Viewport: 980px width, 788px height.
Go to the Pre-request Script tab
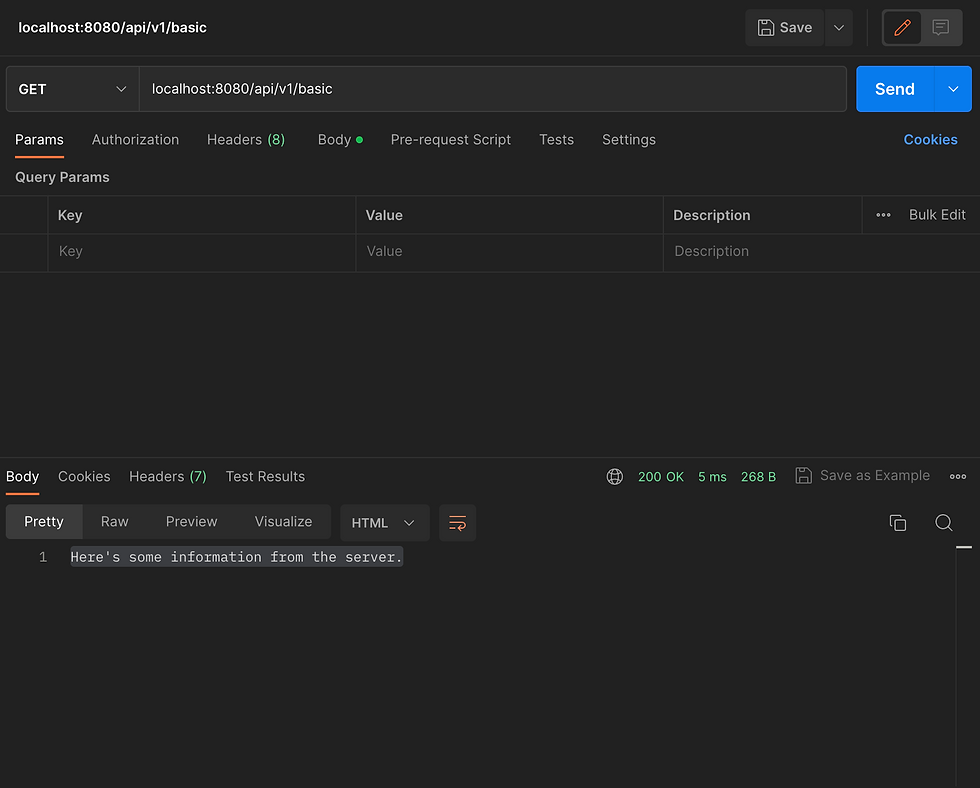pyautogui.click(x=451, y=140)
